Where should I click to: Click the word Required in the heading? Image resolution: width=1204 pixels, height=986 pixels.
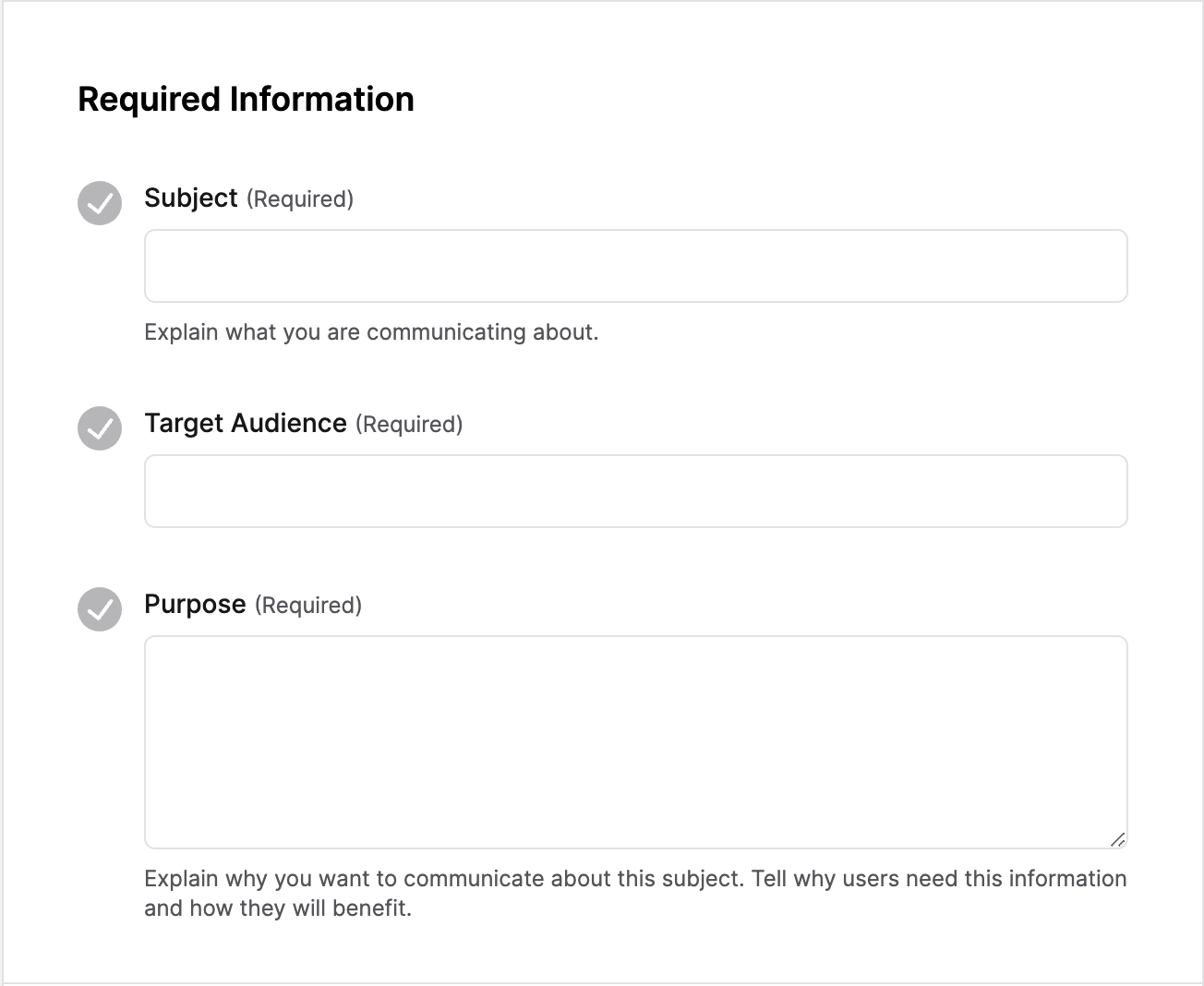pos(149,100)
